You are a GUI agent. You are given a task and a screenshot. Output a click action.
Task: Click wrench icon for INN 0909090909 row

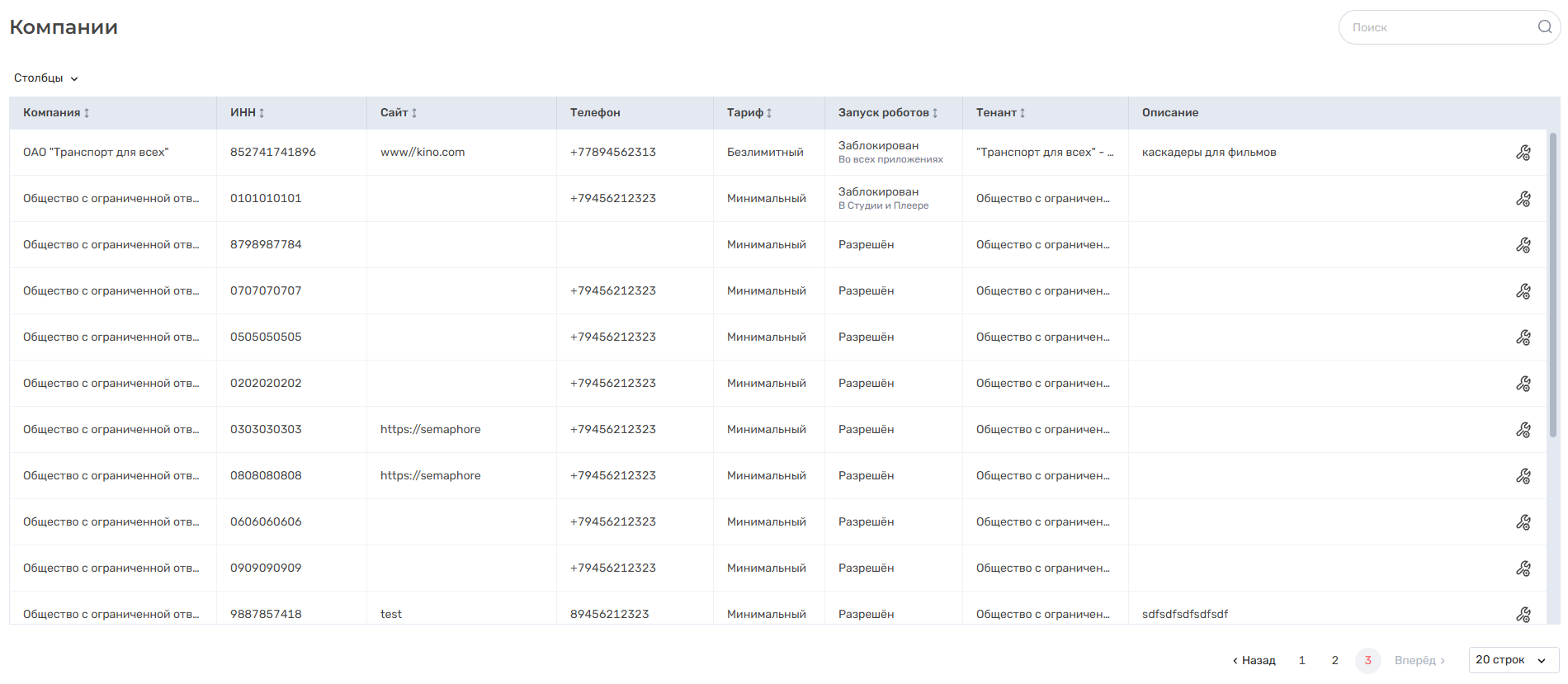(1523, 568)
